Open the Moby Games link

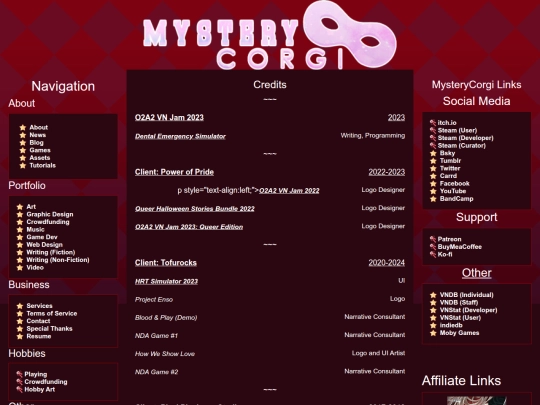459,333
